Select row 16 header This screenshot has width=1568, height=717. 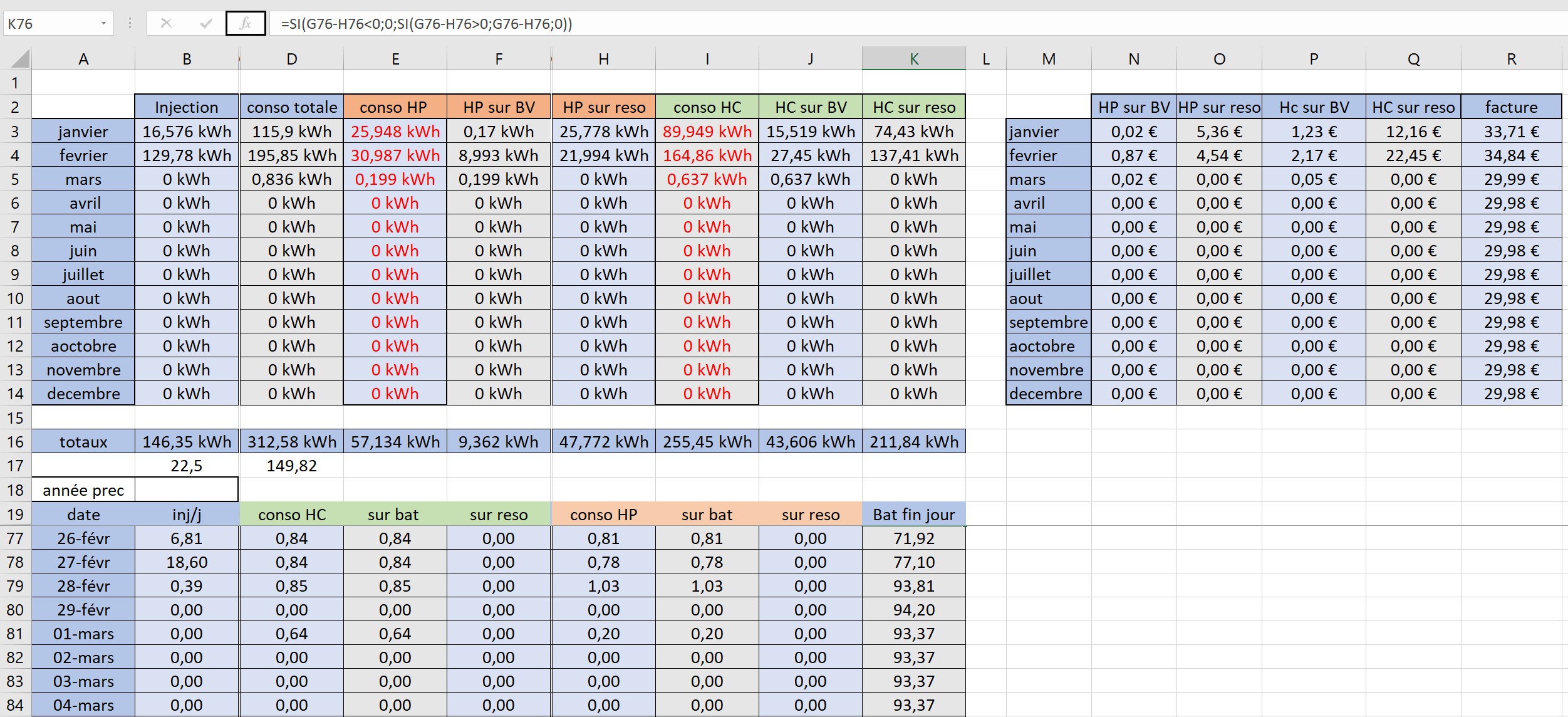[15, 442]
